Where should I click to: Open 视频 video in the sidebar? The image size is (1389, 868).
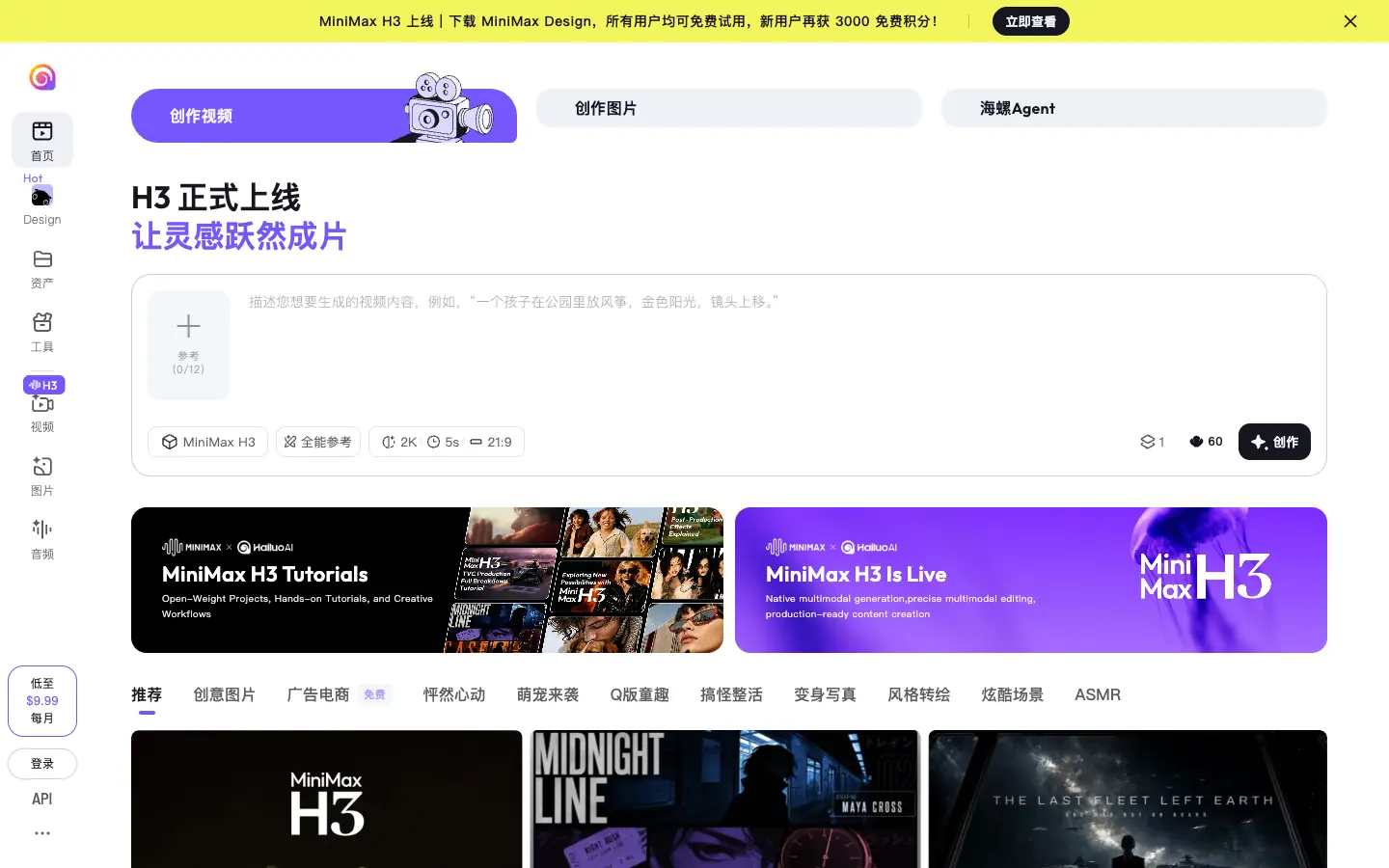[x=42, y=413]
